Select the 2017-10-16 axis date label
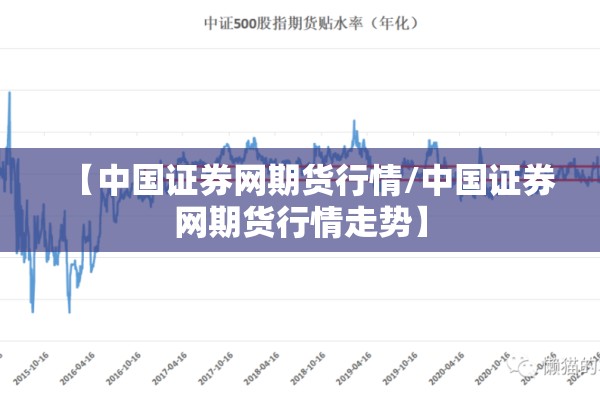The height and width of the screenshot is (400, 600). 215,368
